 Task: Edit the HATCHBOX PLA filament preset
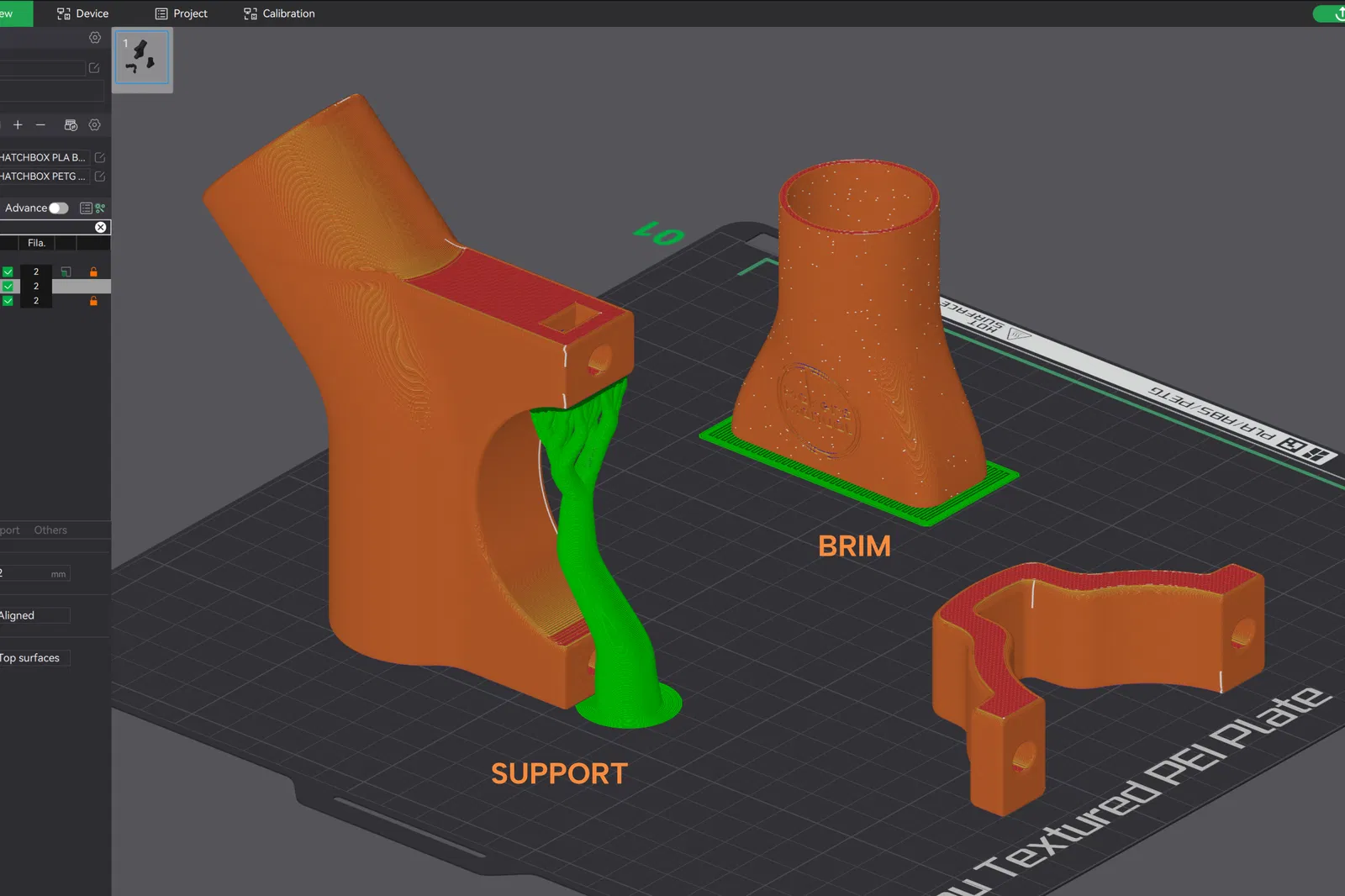[100, 157]
